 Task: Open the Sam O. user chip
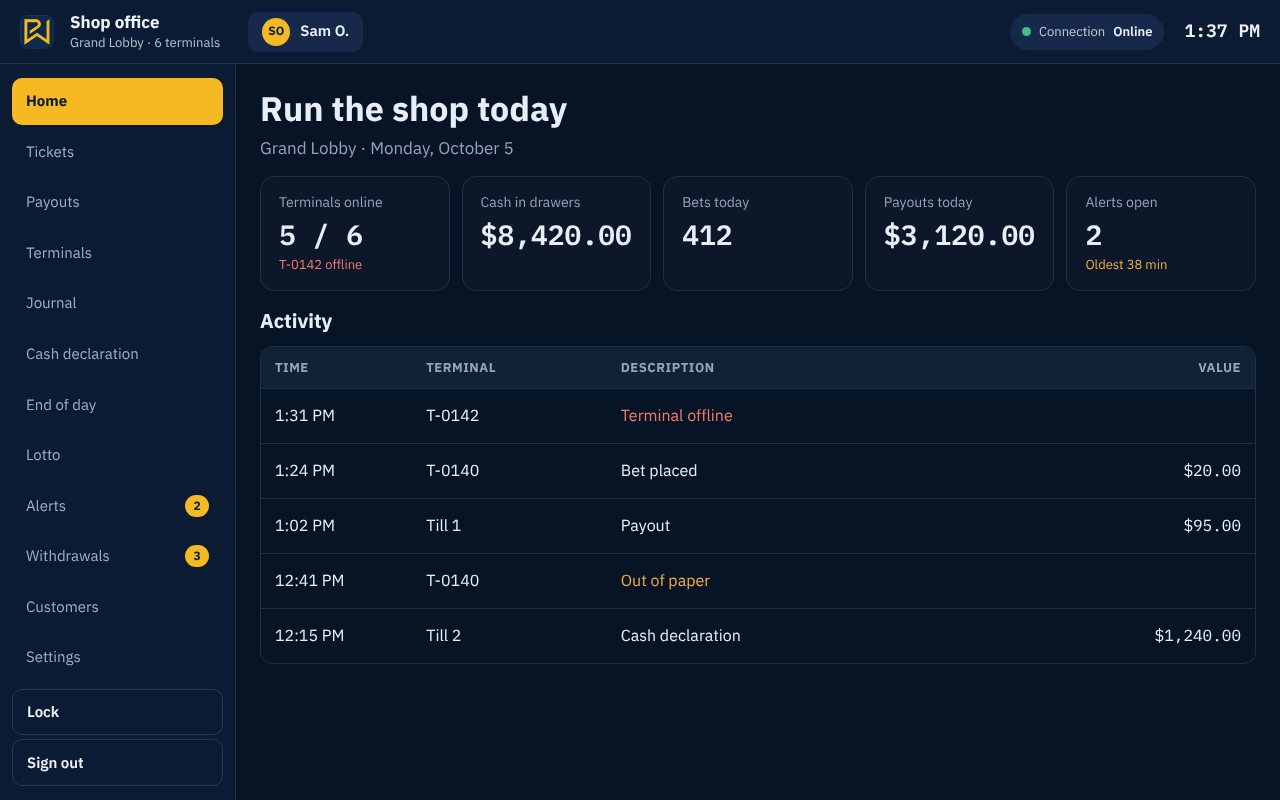pos(305,31)
